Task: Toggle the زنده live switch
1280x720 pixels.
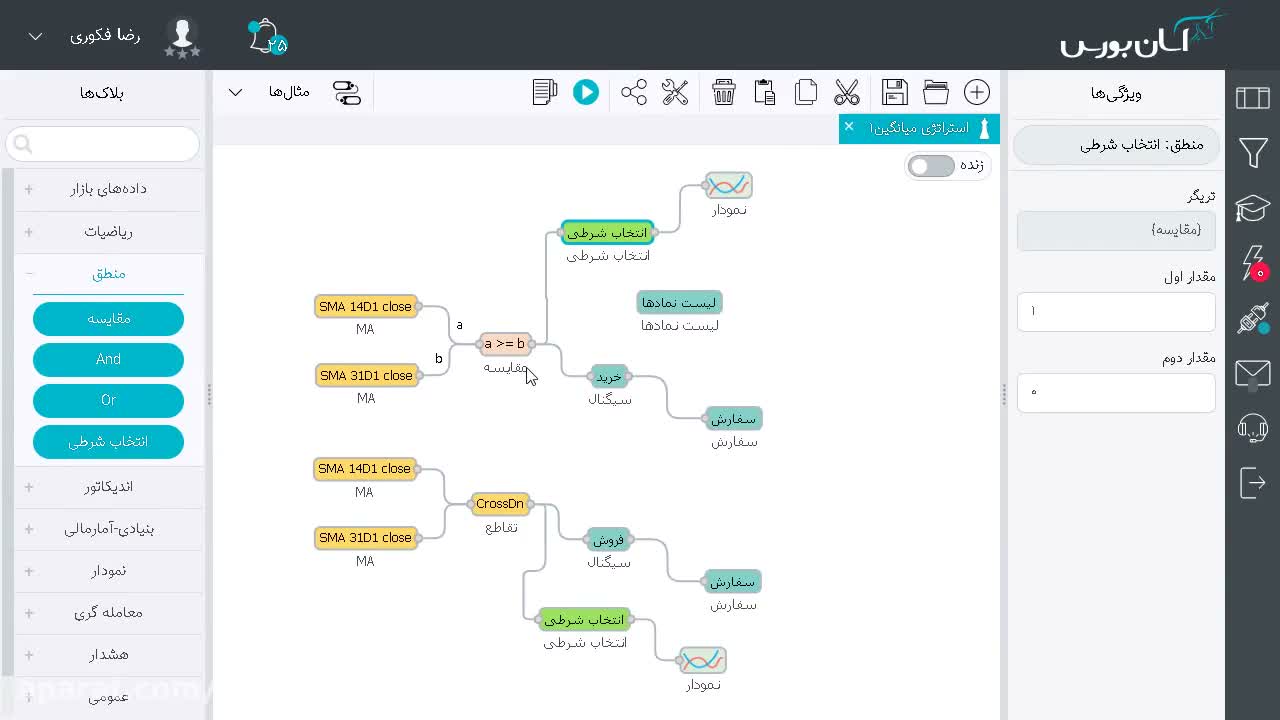Action: 932,166
